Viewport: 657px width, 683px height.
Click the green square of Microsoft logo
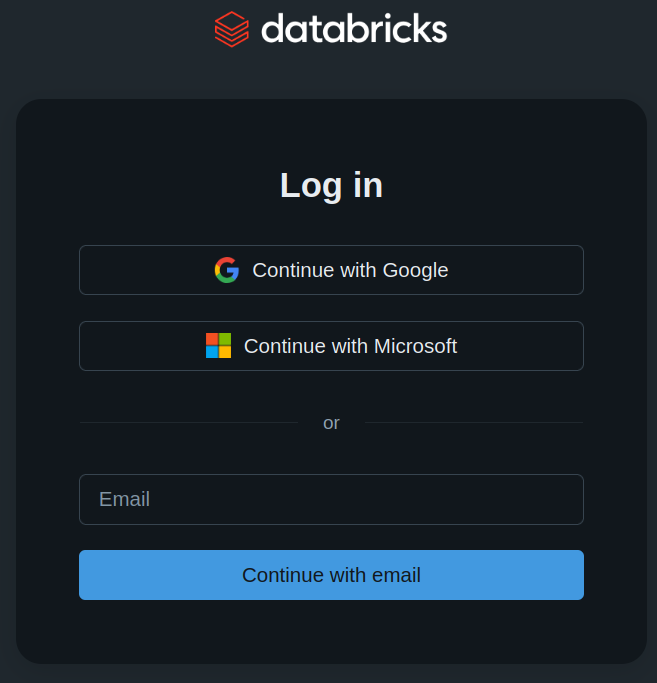pyautogui.click(x=225, y=340)
